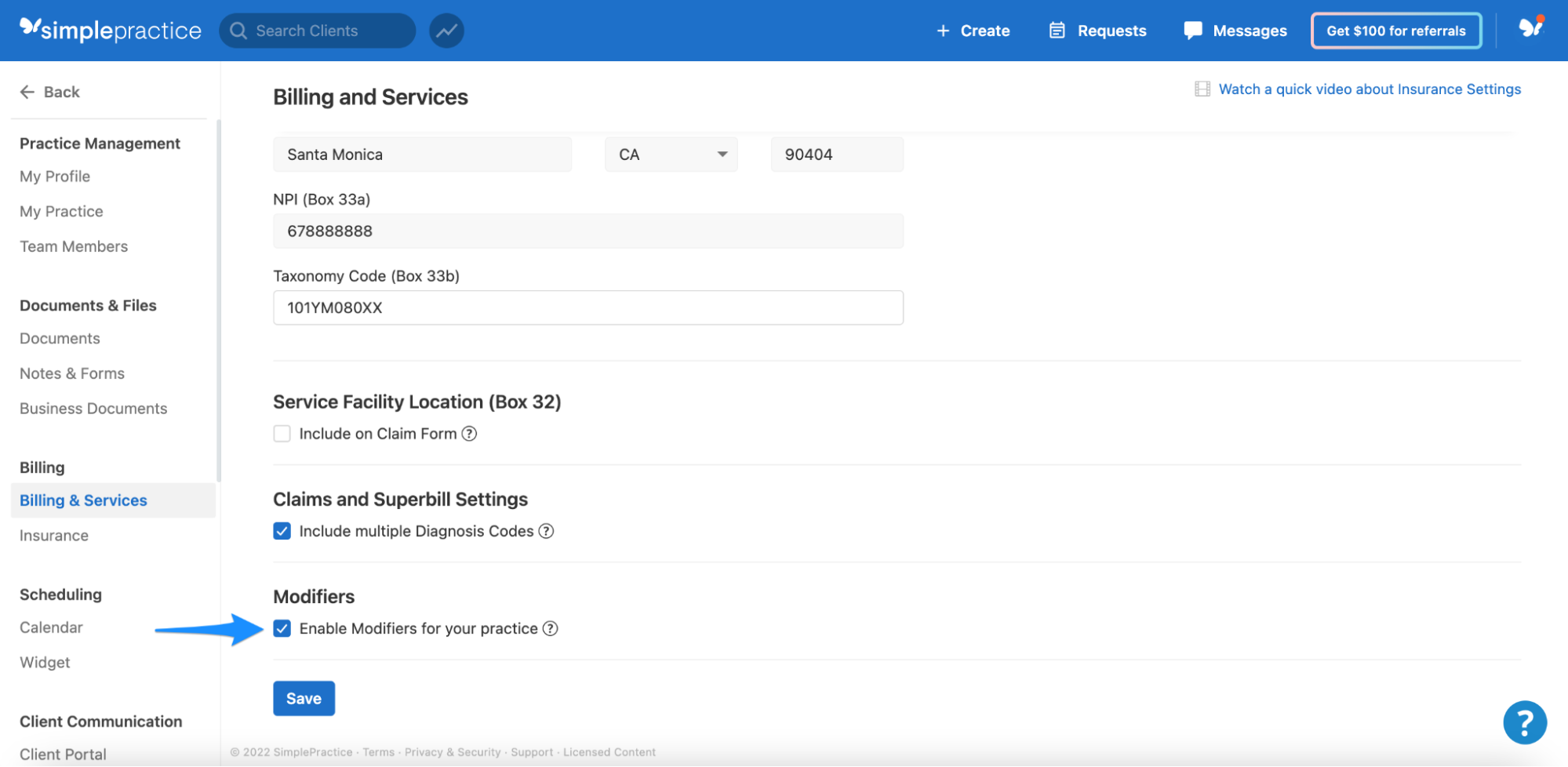1568x767 pixels.
Task: Click the Get $100 for referrals button
Action: pos(1395,31)
